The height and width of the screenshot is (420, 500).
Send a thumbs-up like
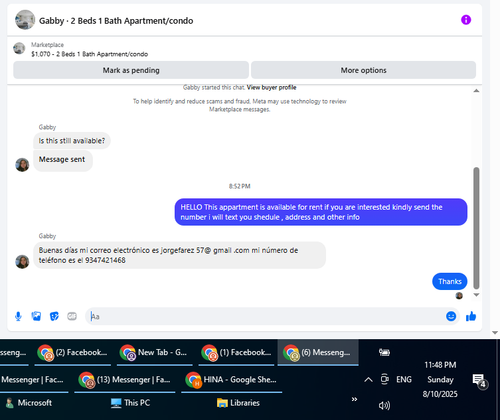click(x=471, y=316)
